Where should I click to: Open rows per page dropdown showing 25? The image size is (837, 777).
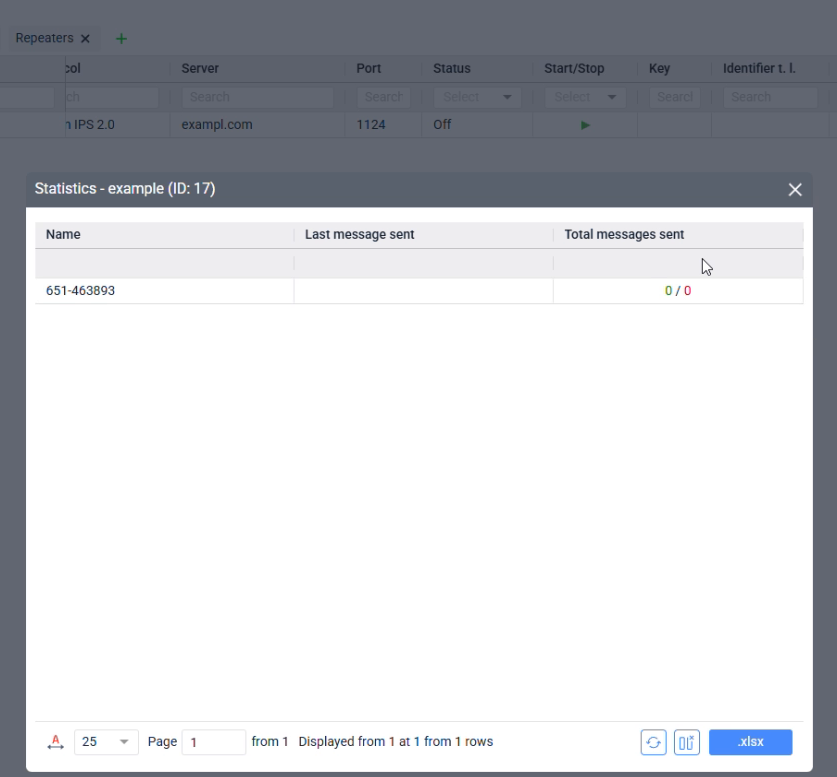click(106, 742)
